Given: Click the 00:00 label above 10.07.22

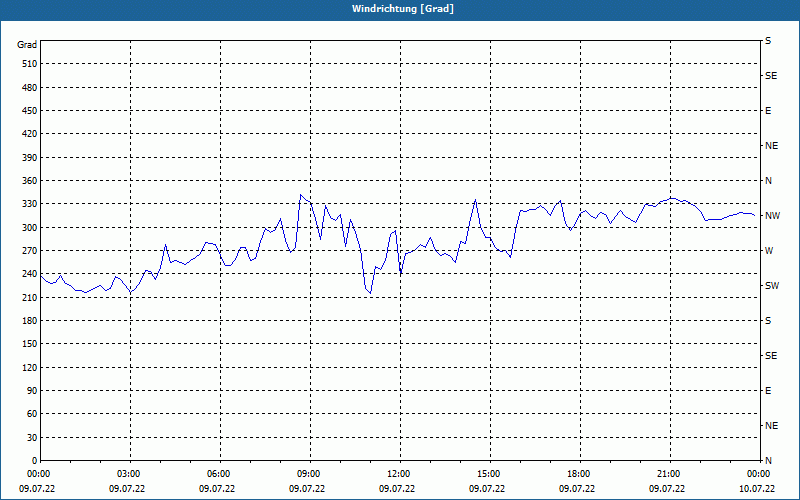Looking at the screenshot, I should click(x=758, y=474).
